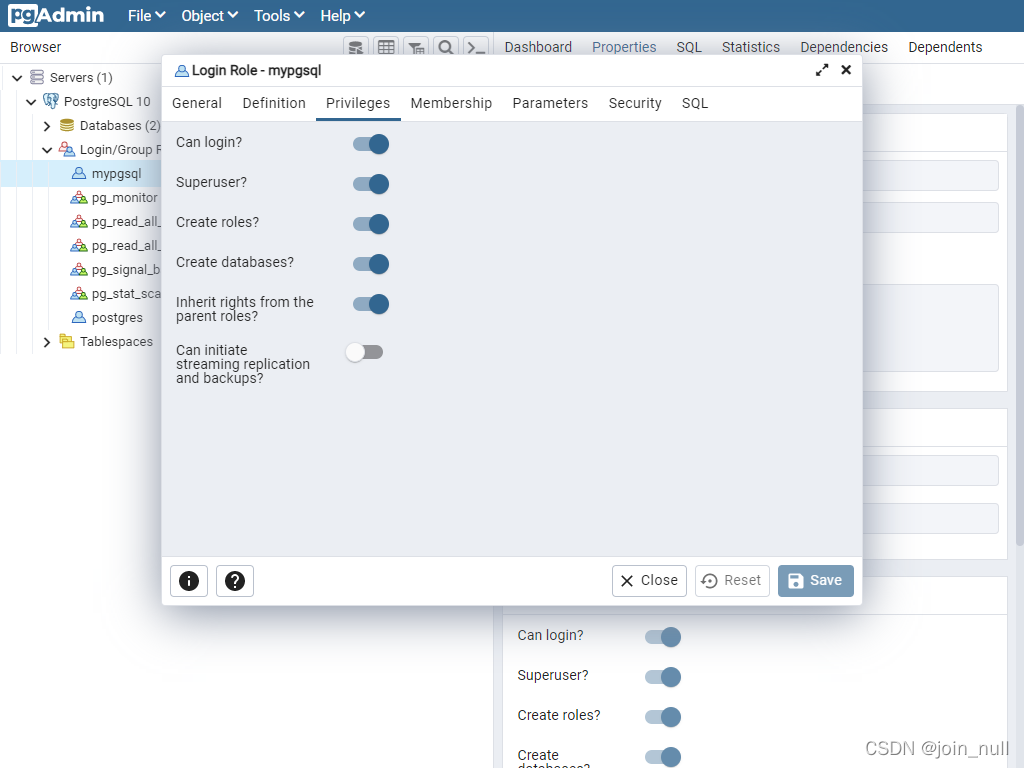Image resolution: width=1024 pixels, height=768 pixels.
Task: Click the Search Objects magnifier icon
Action: [x=445, y=47]
